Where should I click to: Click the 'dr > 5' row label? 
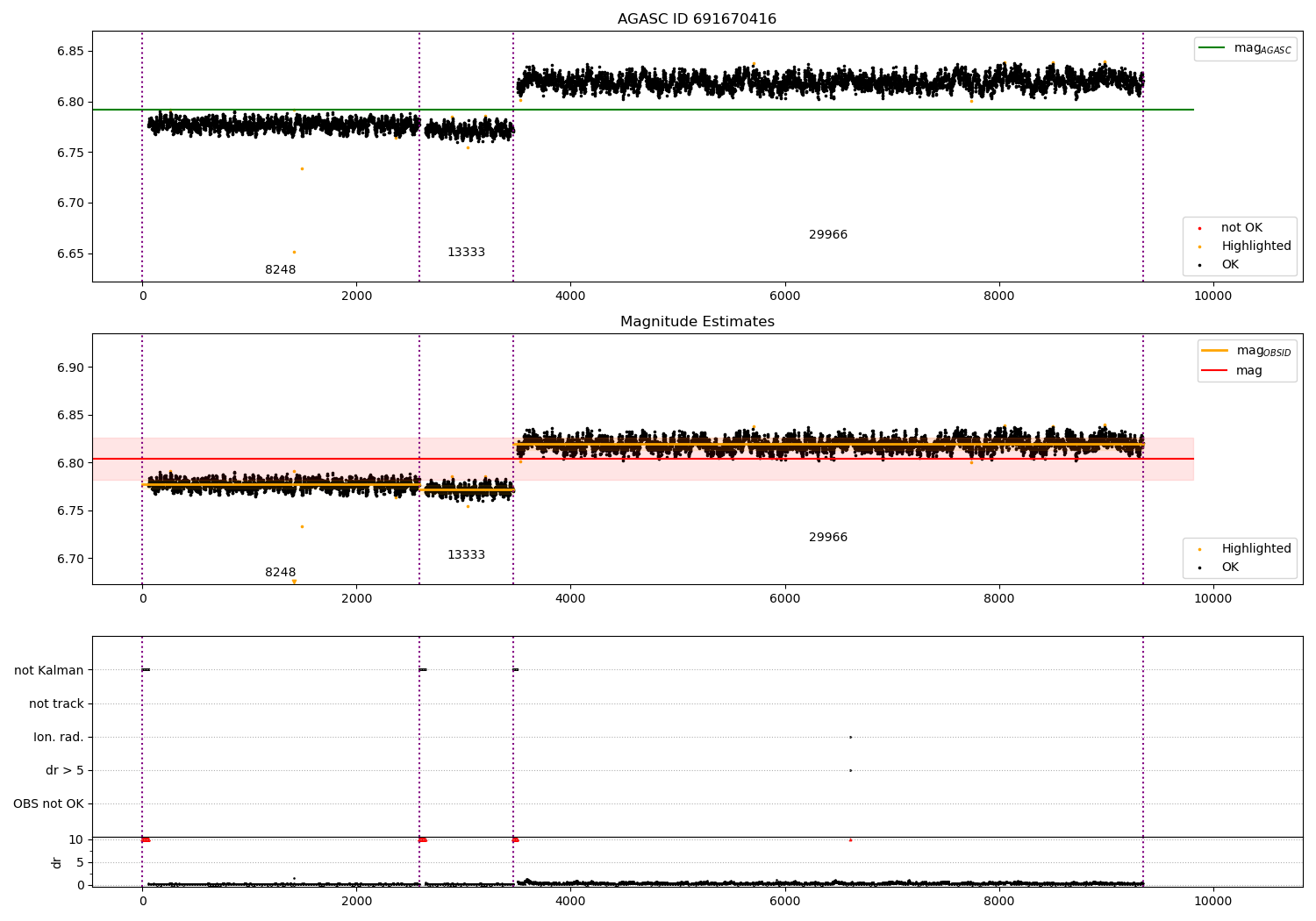click(65, 771)
